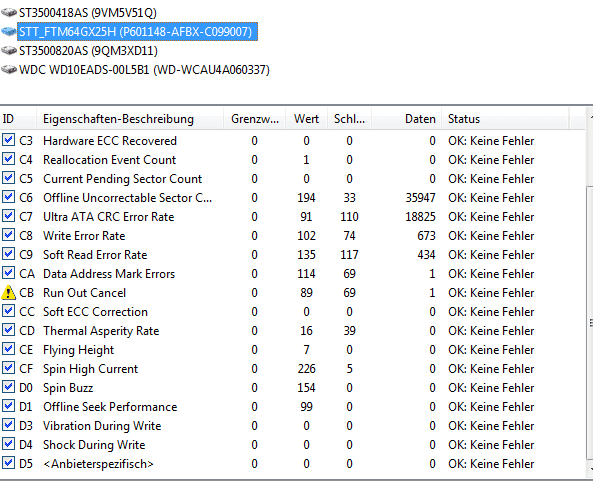Toggle D1 Offline Seek Performance checkbox
The image size is (593, 481).
pyautogui.click(x=8, y=406)
